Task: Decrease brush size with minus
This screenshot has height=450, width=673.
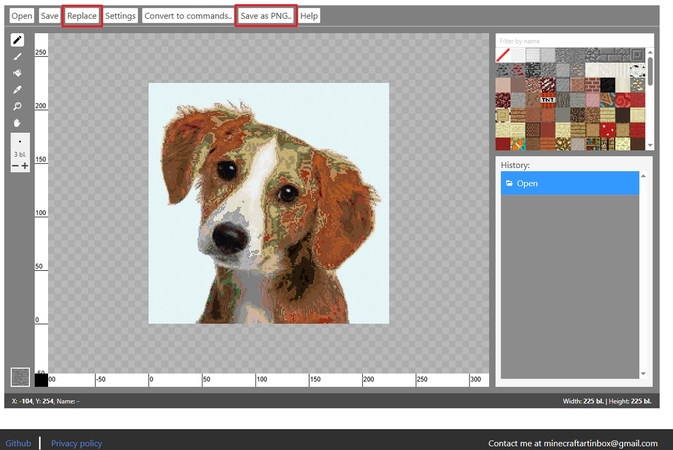Action: tap(15, 166)
